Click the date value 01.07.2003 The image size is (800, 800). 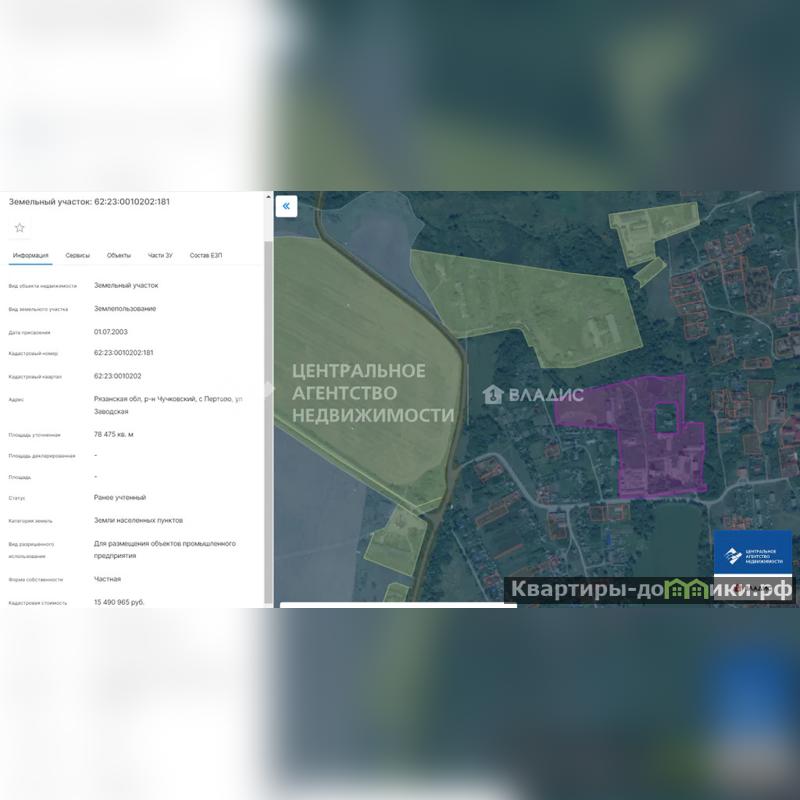[110, 331]
